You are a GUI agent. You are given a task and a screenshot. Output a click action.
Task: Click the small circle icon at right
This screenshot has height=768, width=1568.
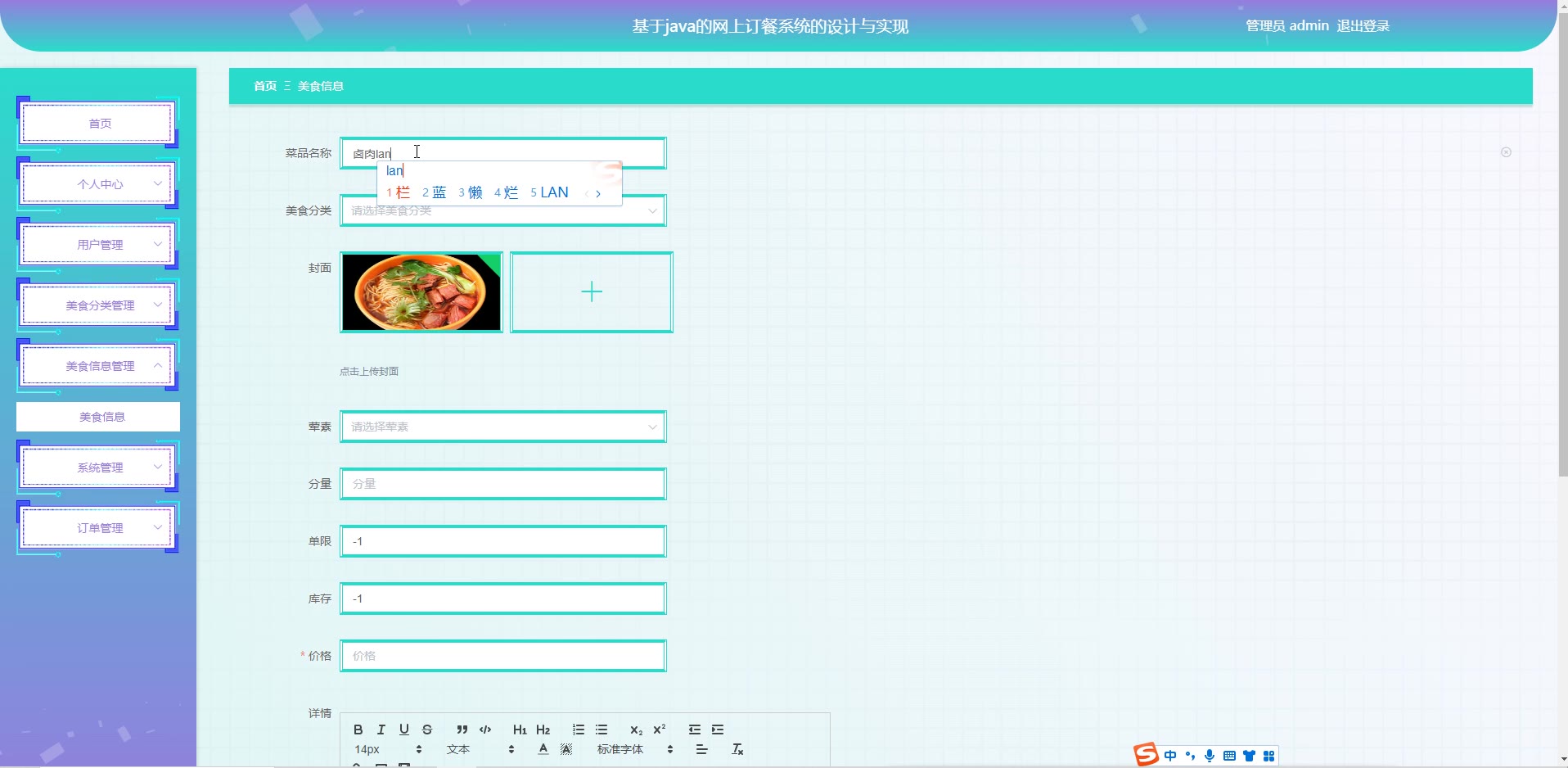click(x=1506, y=152)
